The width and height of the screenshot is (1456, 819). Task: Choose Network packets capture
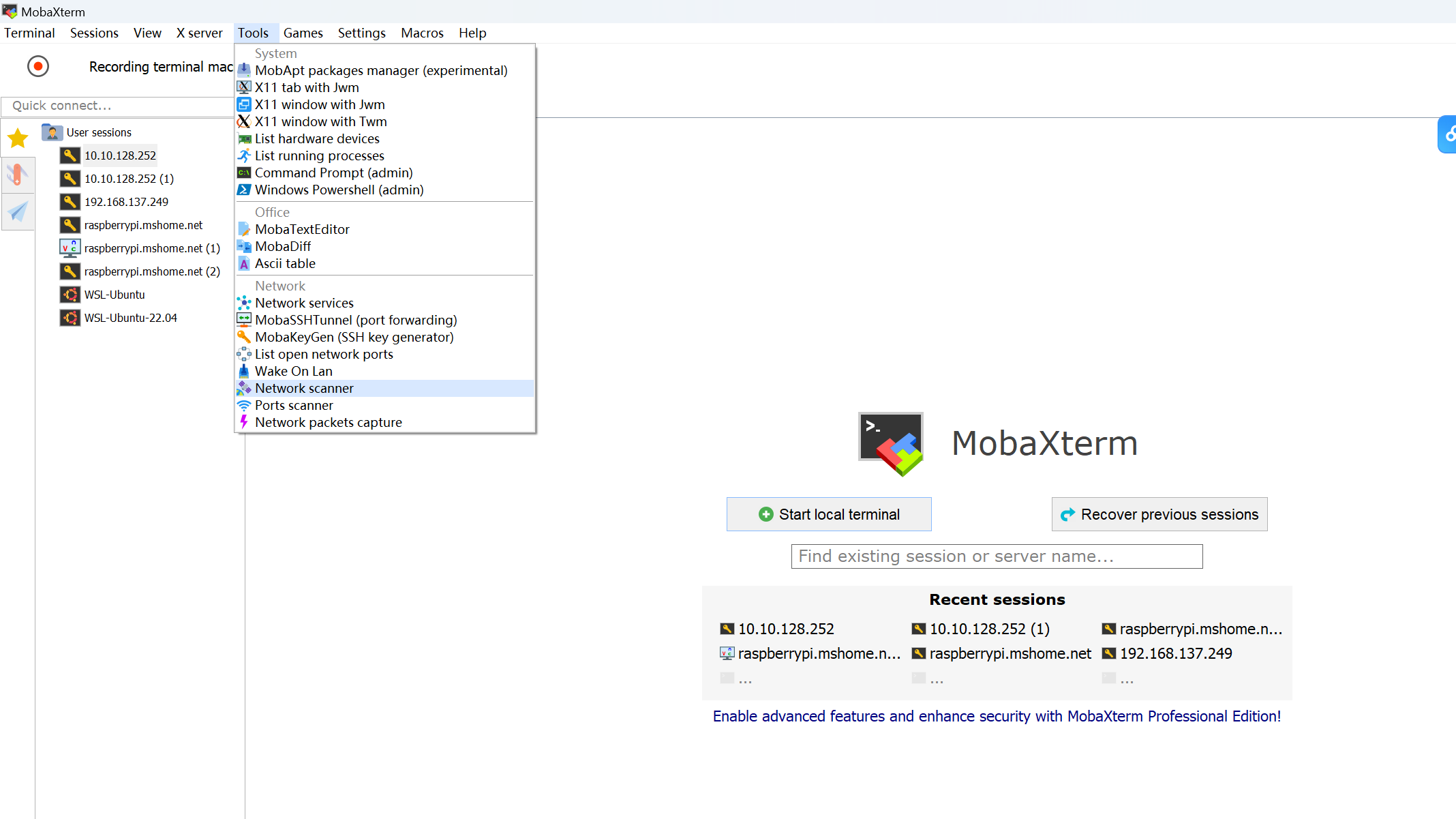click(328, 422)
